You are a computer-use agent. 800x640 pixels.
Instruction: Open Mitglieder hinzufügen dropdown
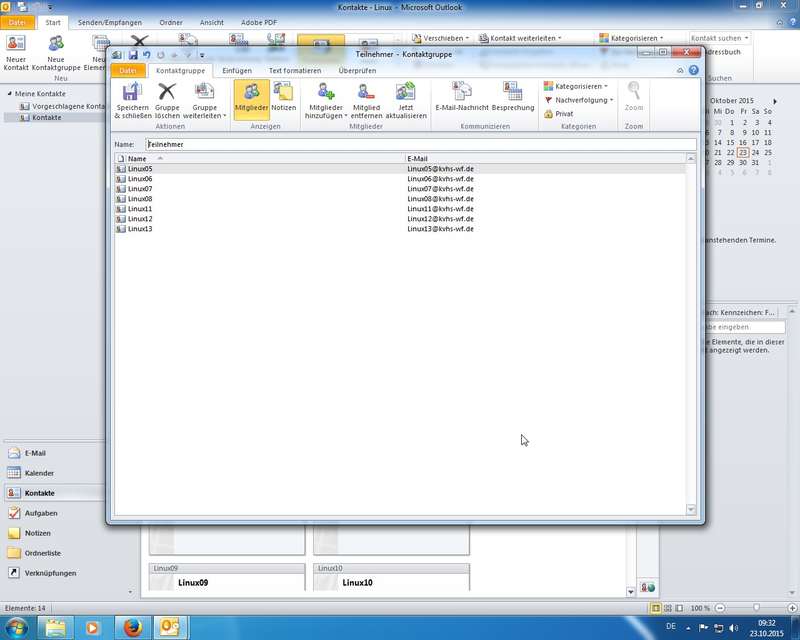point(326,100)
